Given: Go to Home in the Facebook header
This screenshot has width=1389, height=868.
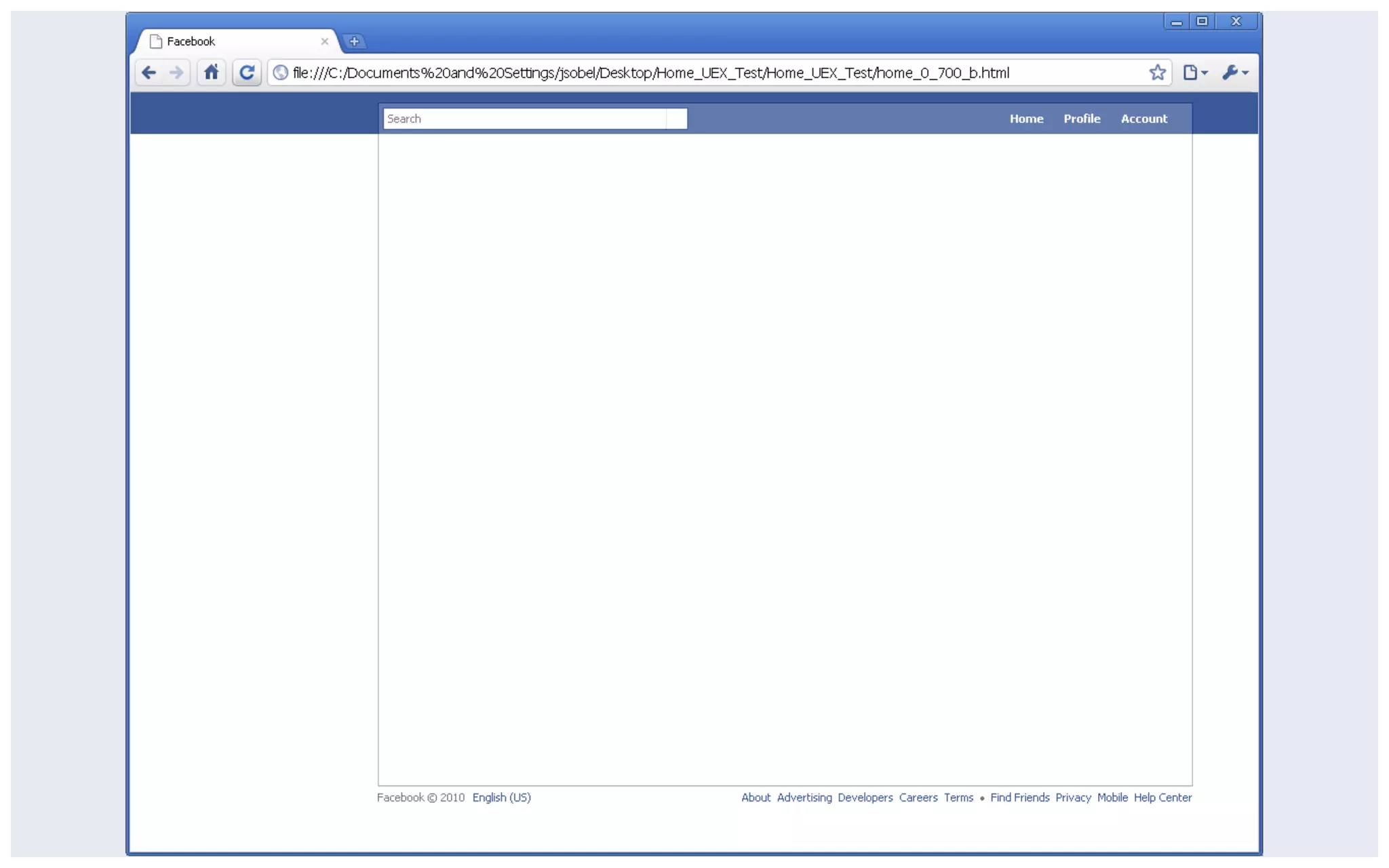Looking at the screenshot, I should 1026,119.
